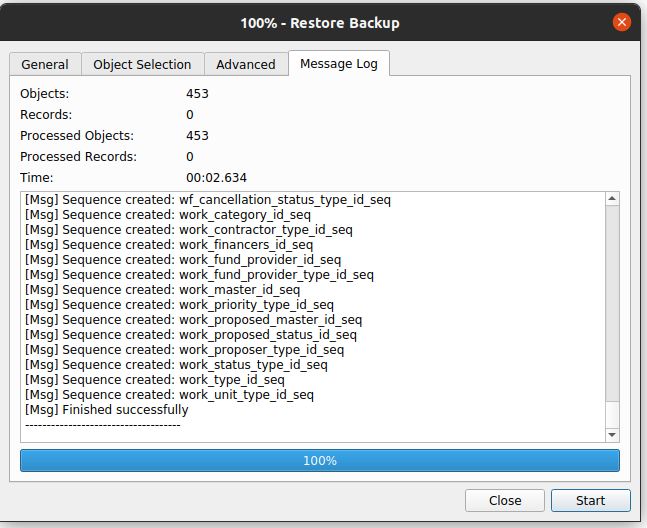Select the work_status_type_id_seq log line
The image size is (647, 528).
[x=176, y=365]
